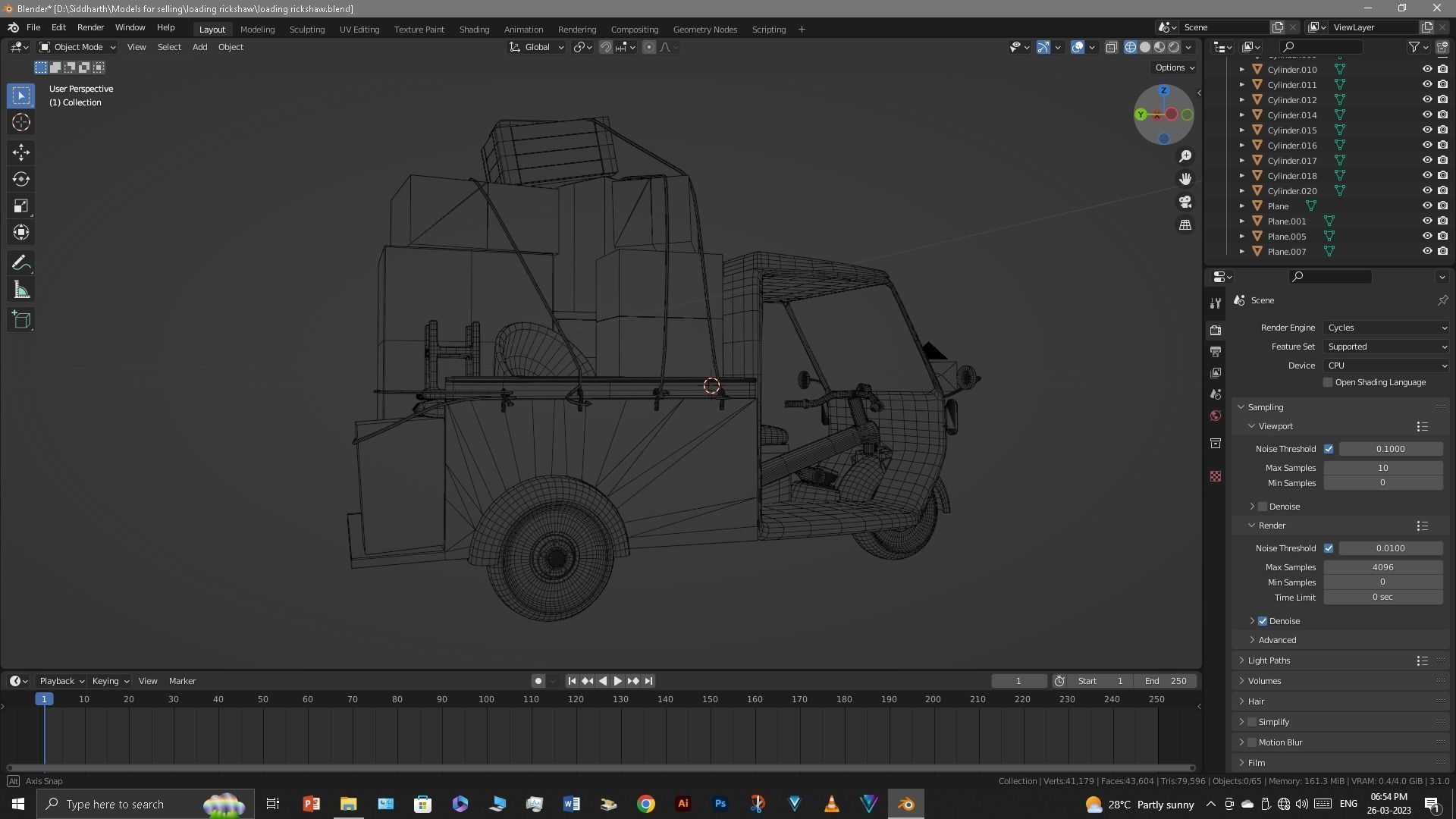Viewport: 1456px width, 819px height.
Task: Toggle snapping magnet icon
Action: coord(605,47)
